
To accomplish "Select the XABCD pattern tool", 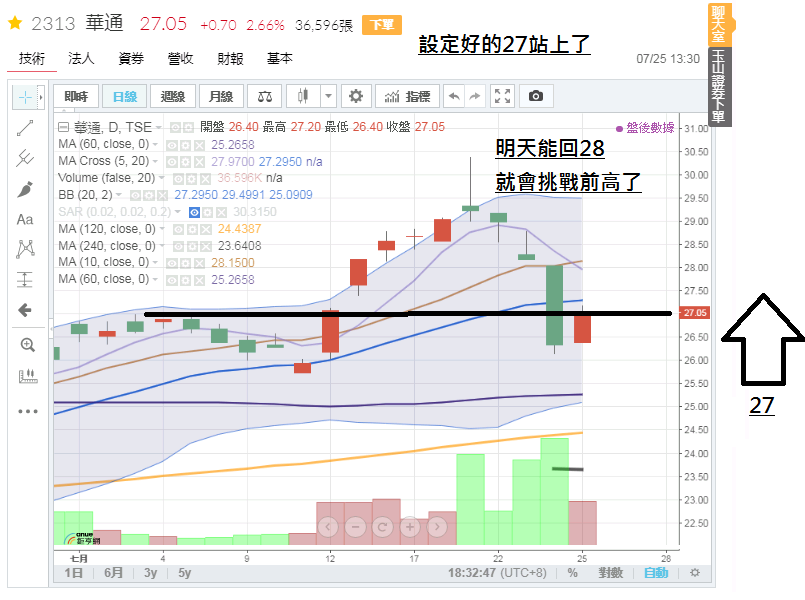I will point(25,249).
